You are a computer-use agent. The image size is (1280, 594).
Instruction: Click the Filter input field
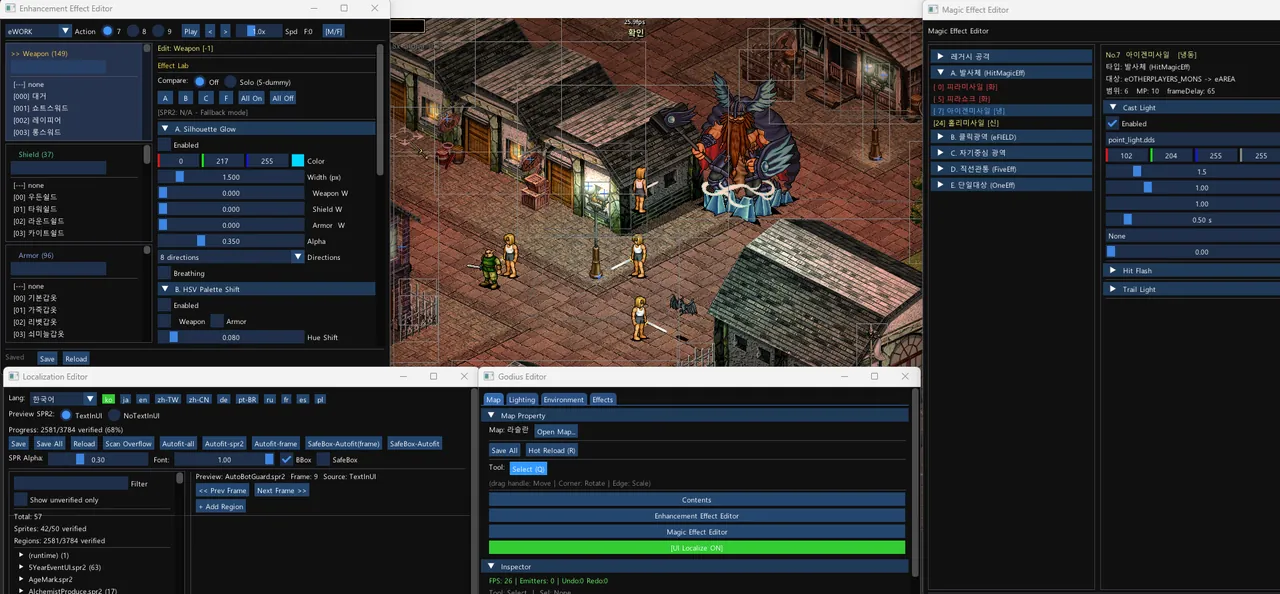point(70,483)
